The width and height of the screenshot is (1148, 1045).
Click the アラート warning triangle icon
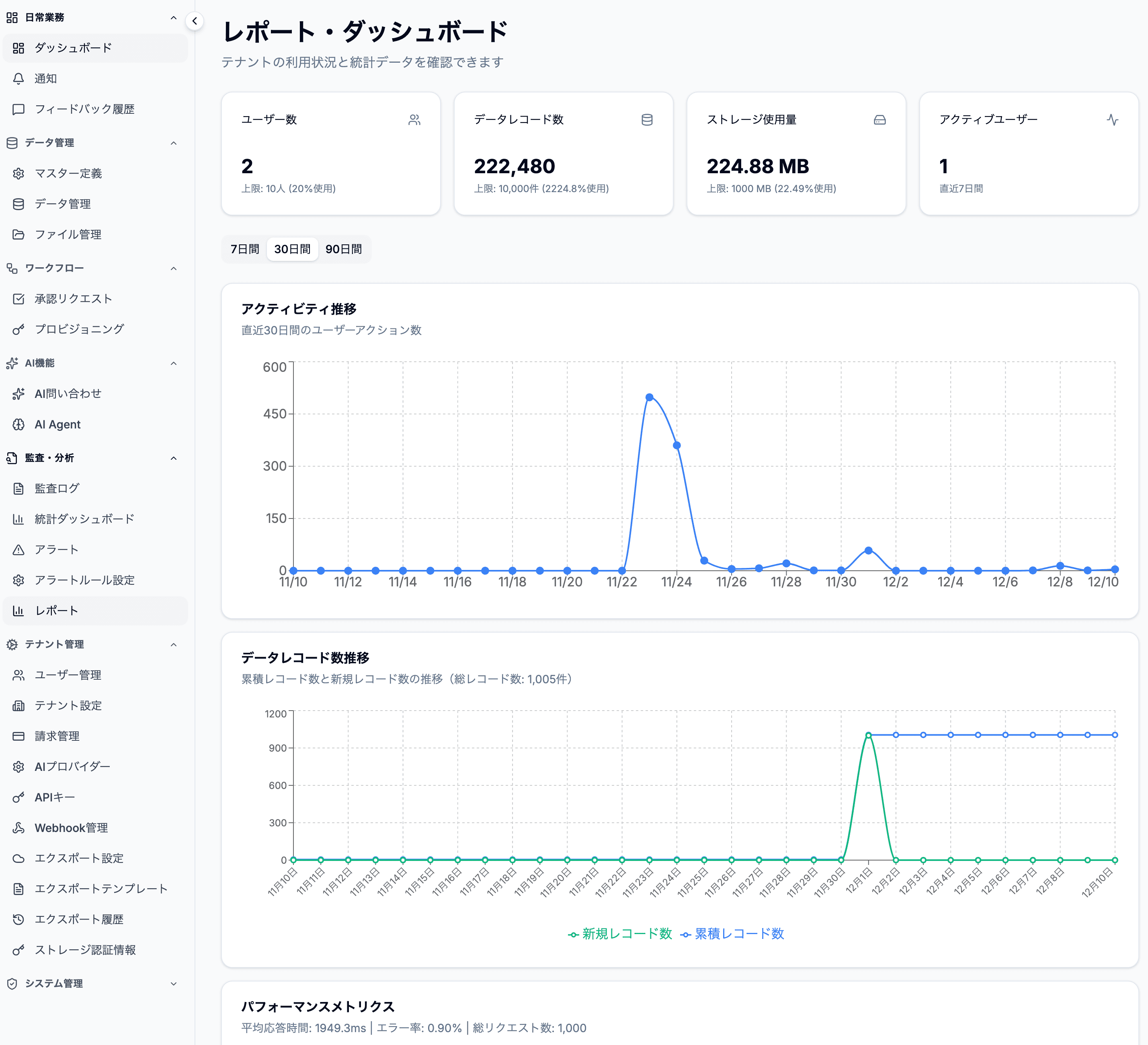(18, 549)
